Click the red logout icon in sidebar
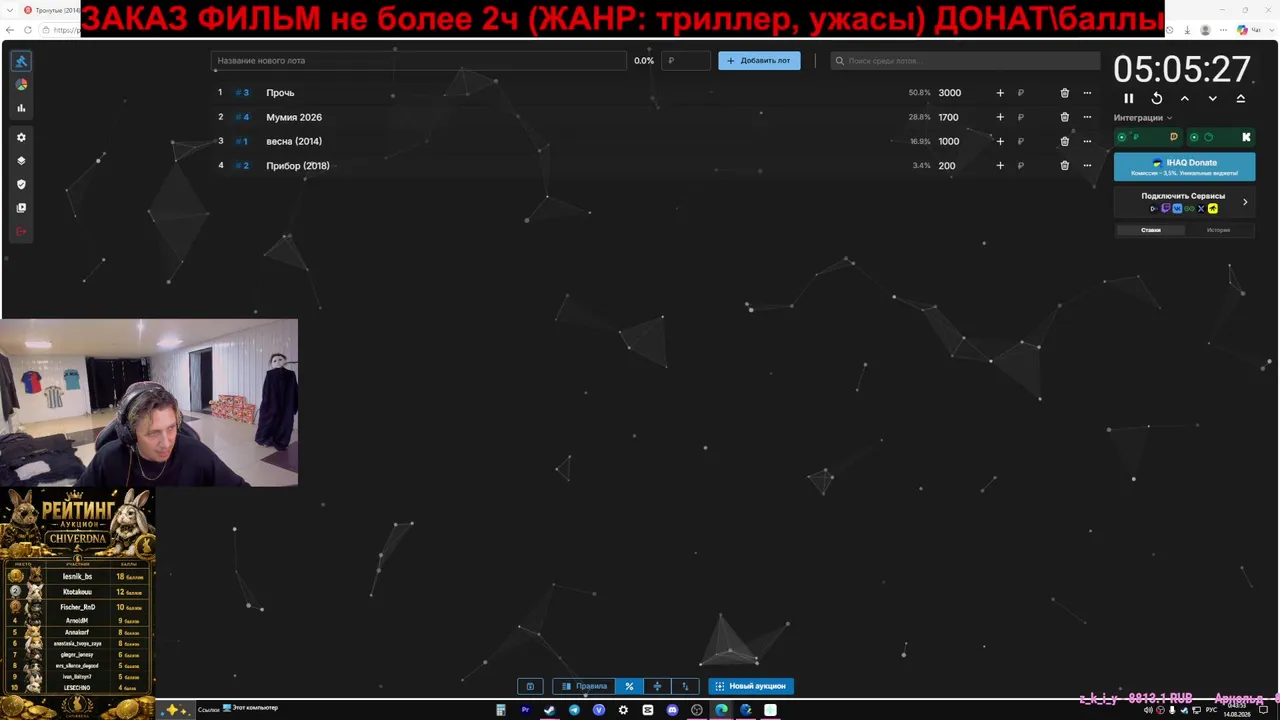 pyautogui.click(x=21, y=232)
